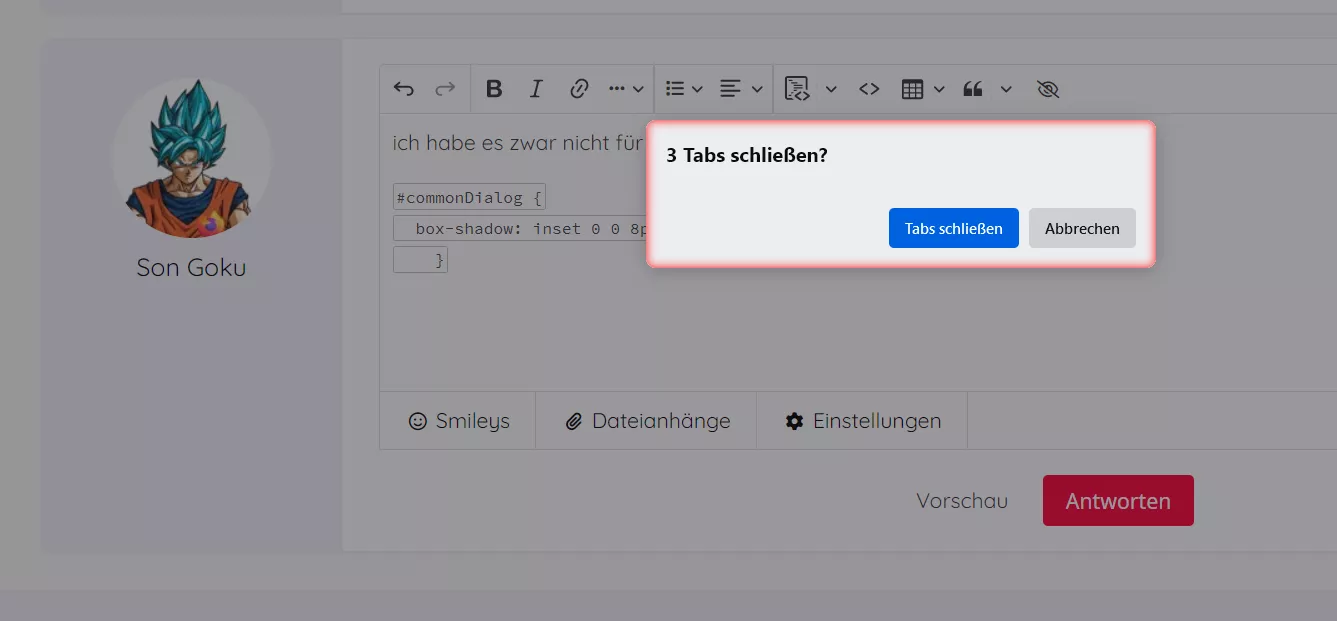Insert a quote block

(x=973, y=89)
